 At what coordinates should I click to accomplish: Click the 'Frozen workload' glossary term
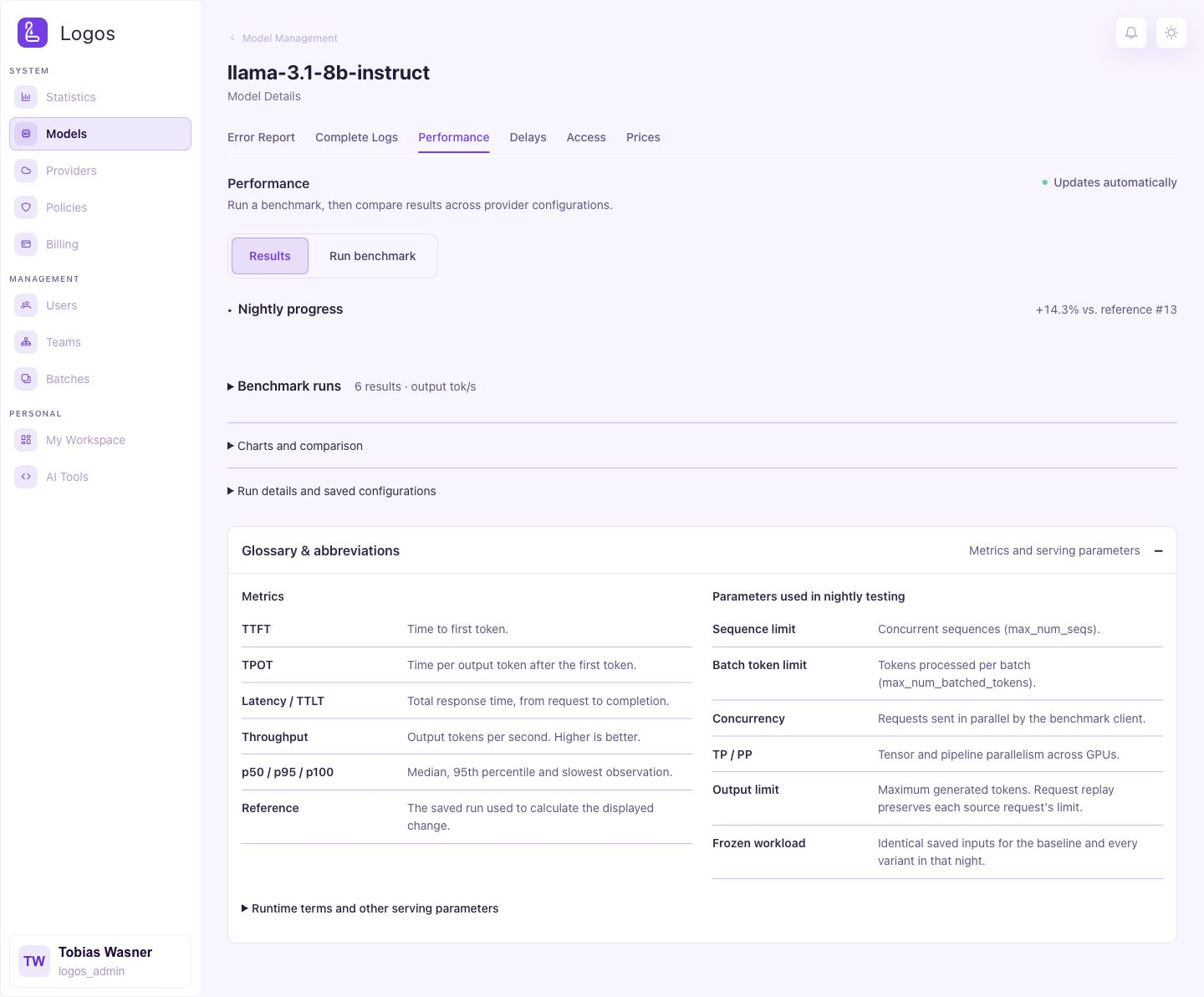(758, 843)
